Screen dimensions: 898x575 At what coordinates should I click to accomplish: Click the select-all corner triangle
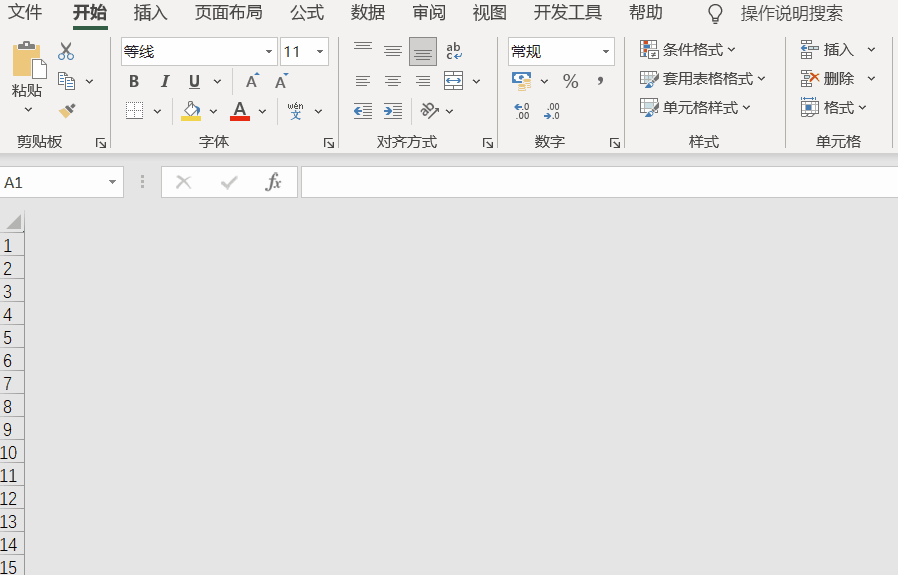13,222
